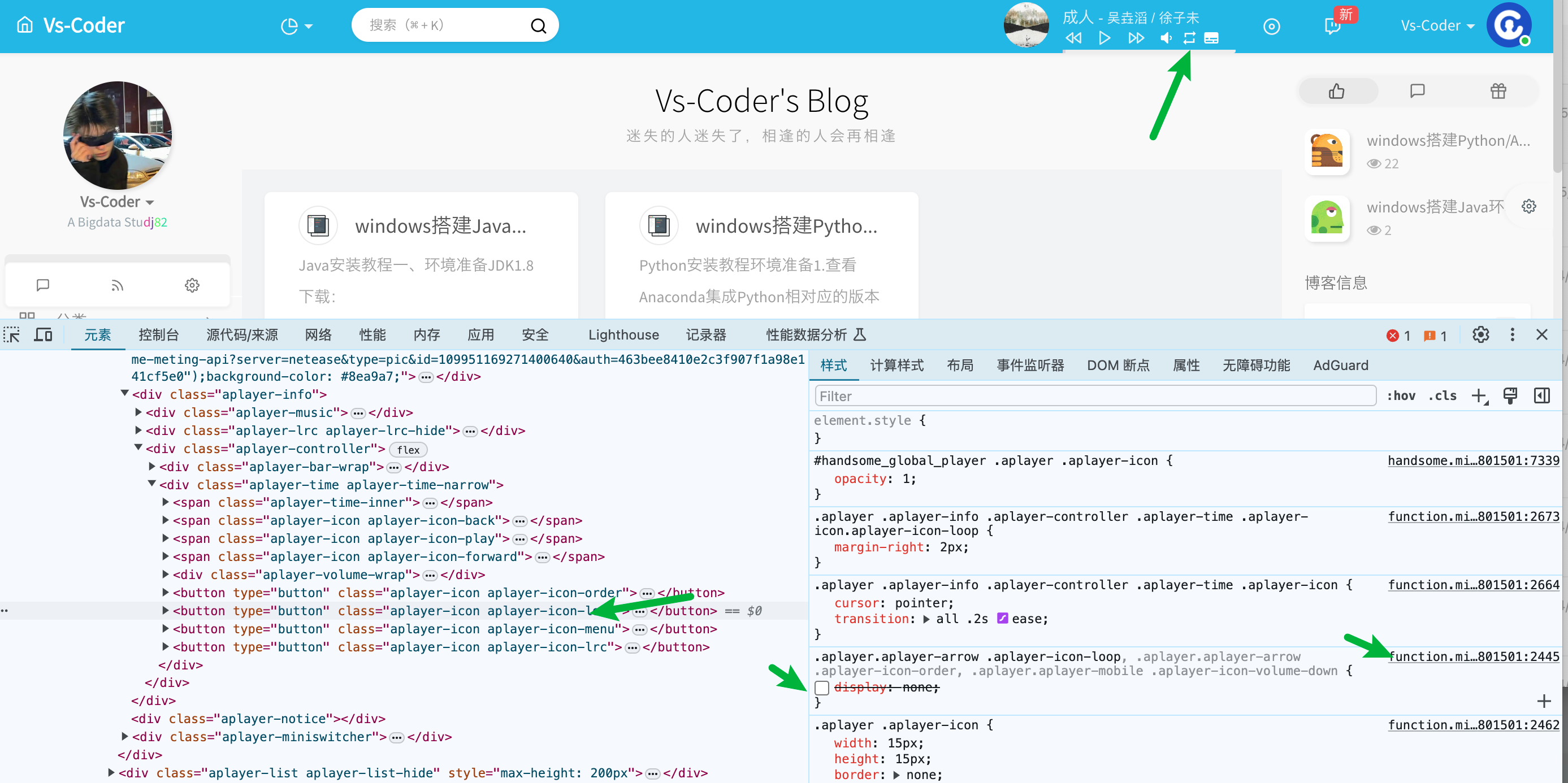Click the sidebar comment bubble icon
The height and width of the screenshot is (783, 1568).
pyautogui.click(x=42, y=285)
